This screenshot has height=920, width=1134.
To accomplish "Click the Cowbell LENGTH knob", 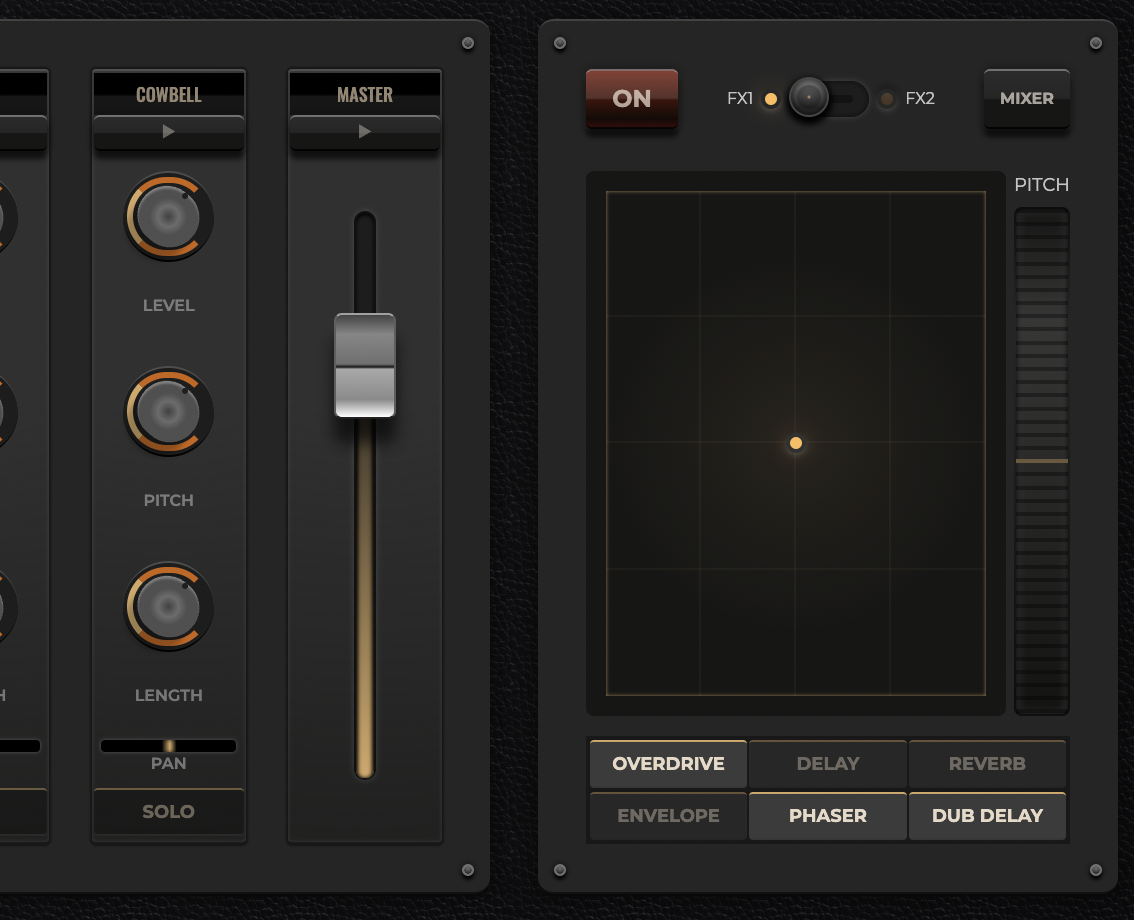I will pos(168,606).
